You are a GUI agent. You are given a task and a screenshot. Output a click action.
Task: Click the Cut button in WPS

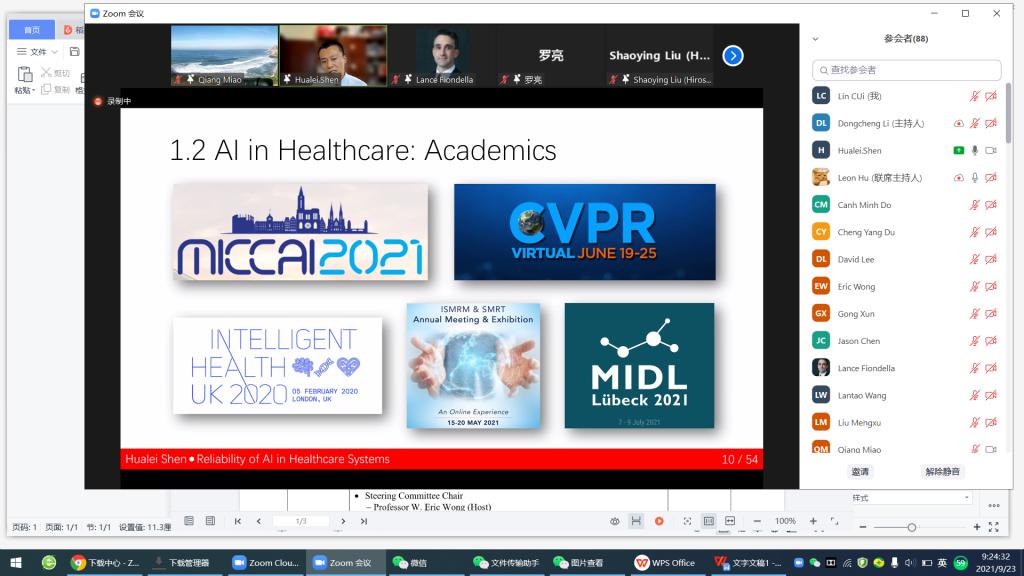point(56,72)
